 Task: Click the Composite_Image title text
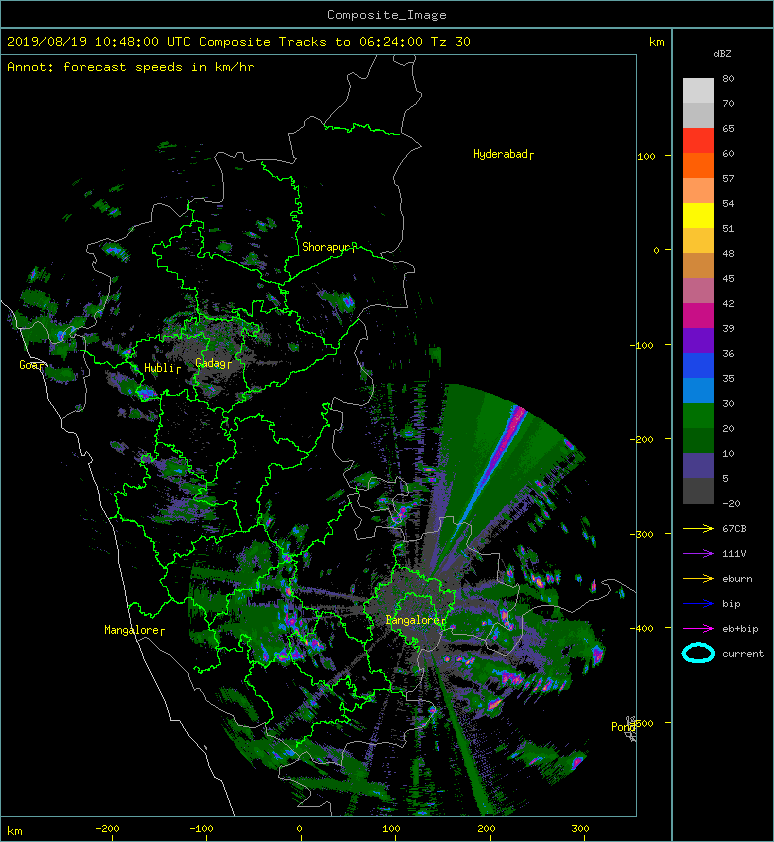click(x=387, y=15)
